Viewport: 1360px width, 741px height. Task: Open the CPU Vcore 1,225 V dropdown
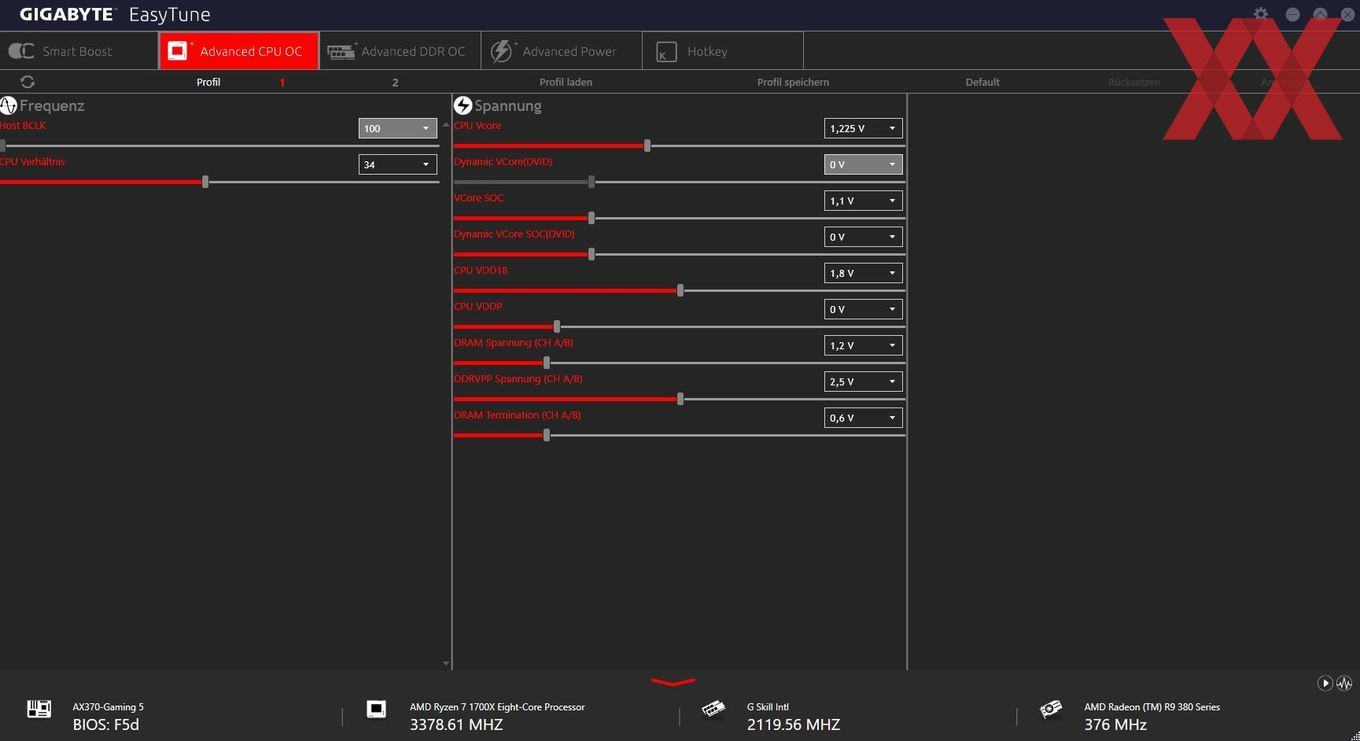(863, 128)
